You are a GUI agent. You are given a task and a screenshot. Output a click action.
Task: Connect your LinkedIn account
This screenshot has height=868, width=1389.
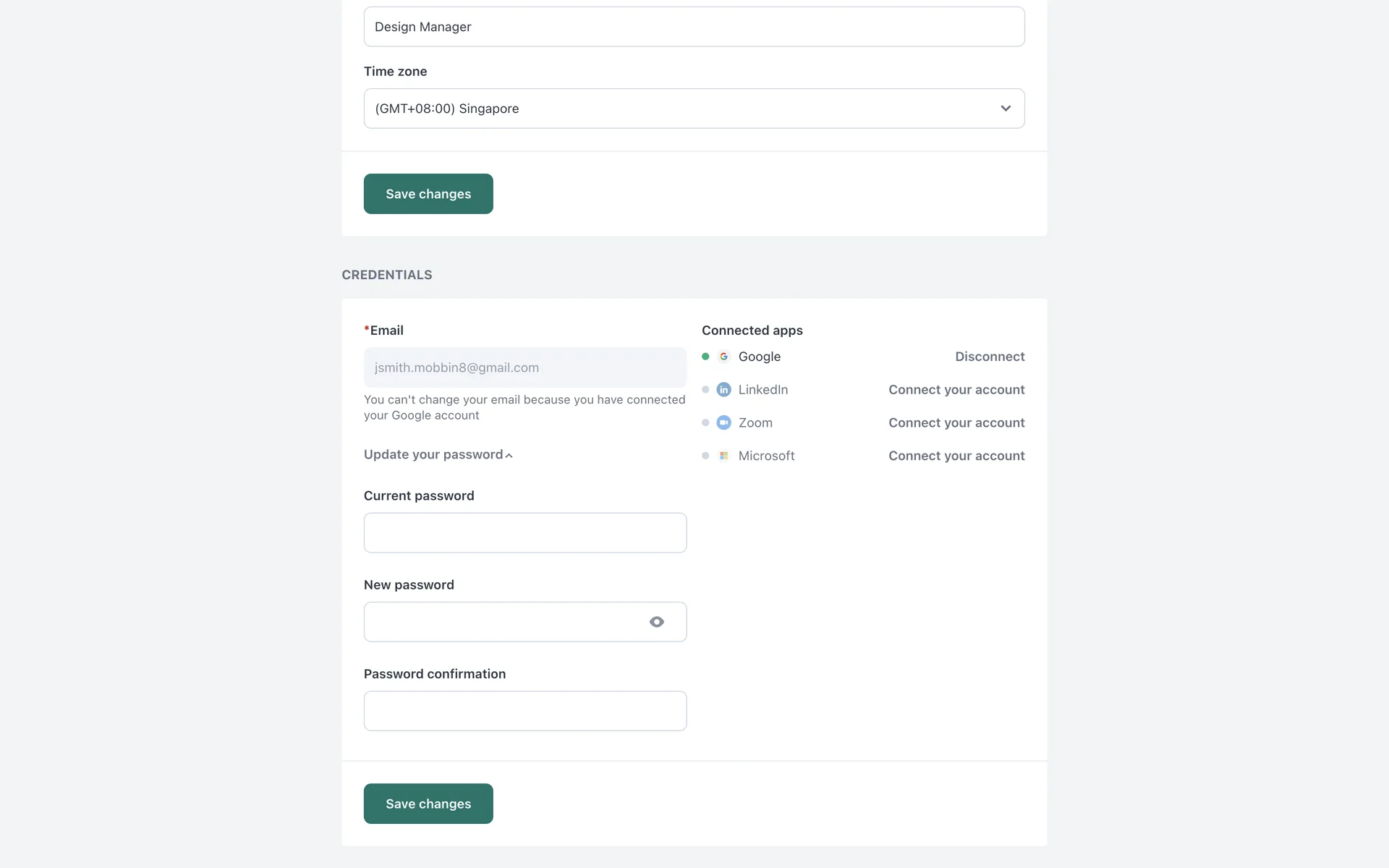(x=956, y=390)
